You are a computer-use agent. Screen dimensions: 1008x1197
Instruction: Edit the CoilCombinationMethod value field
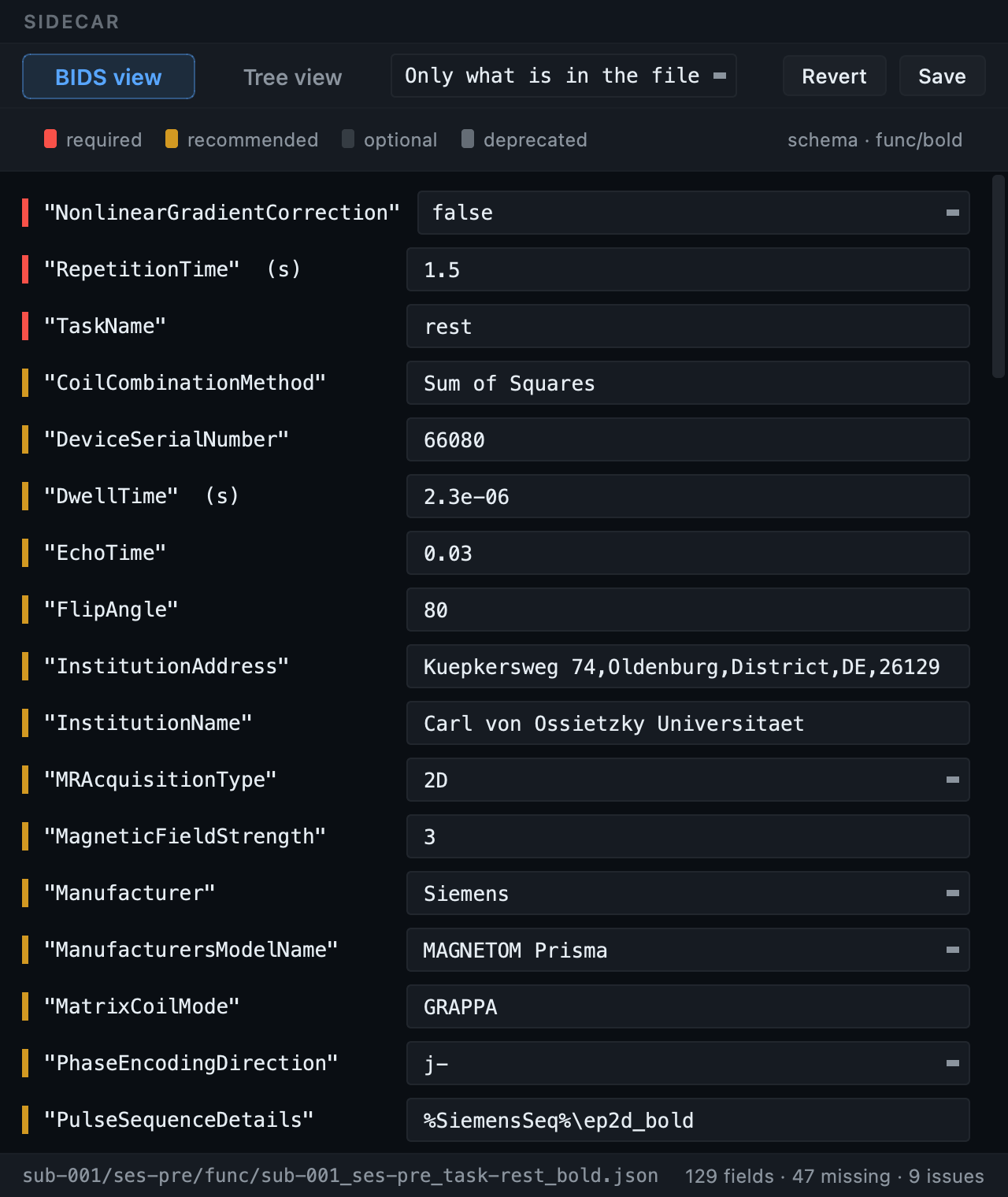coord(687,383)
